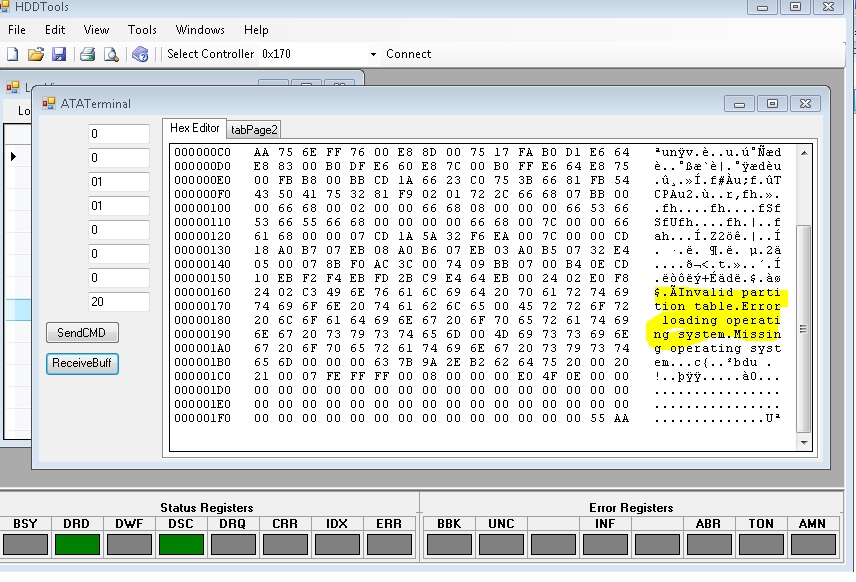Click the ReceiveBuff button
Image resolution: width=856 pixels, height=582 pixels.
pyautogui.click(x=82, y=363)
